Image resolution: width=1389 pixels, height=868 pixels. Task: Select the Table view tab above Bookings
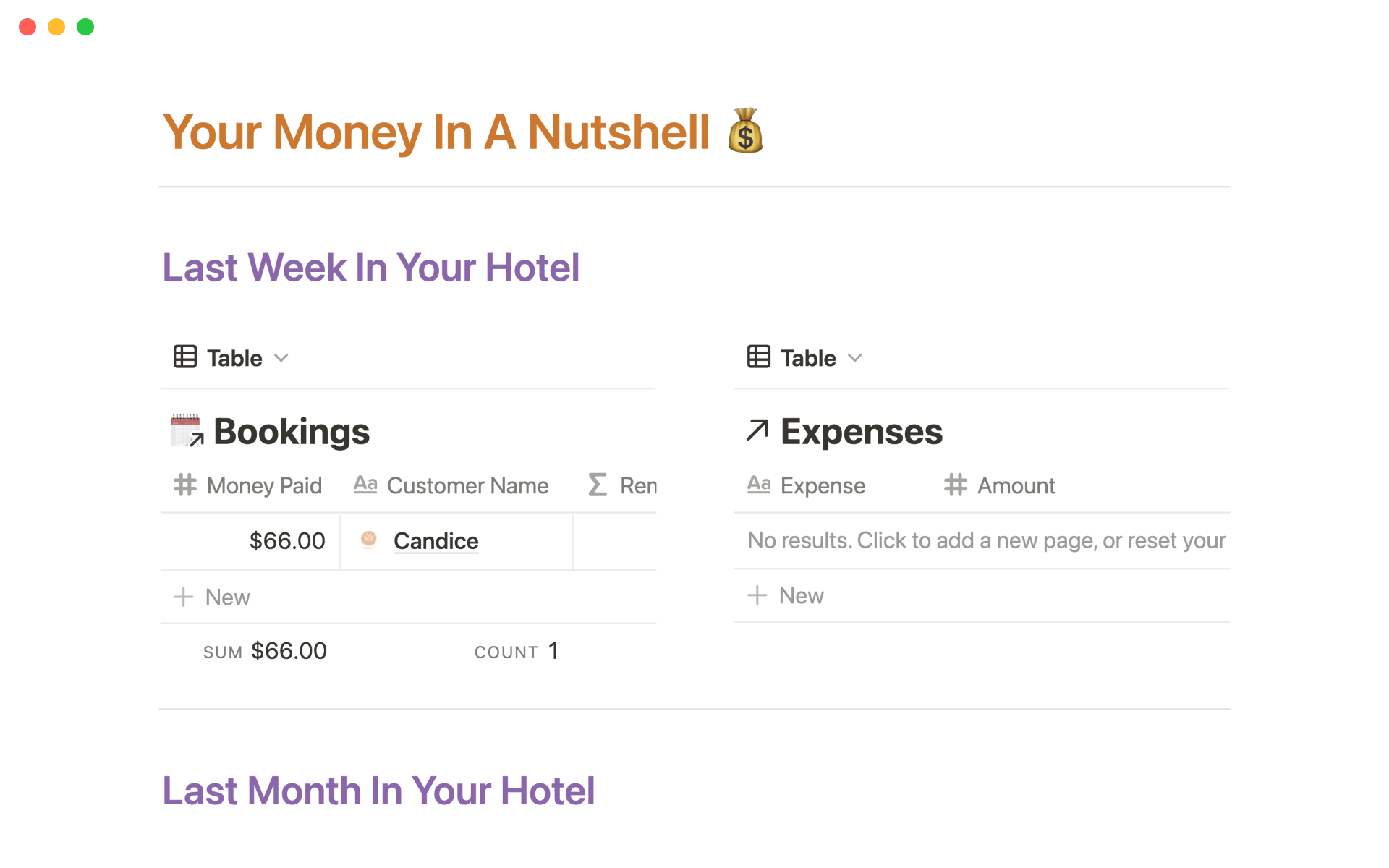click(234, 358)
